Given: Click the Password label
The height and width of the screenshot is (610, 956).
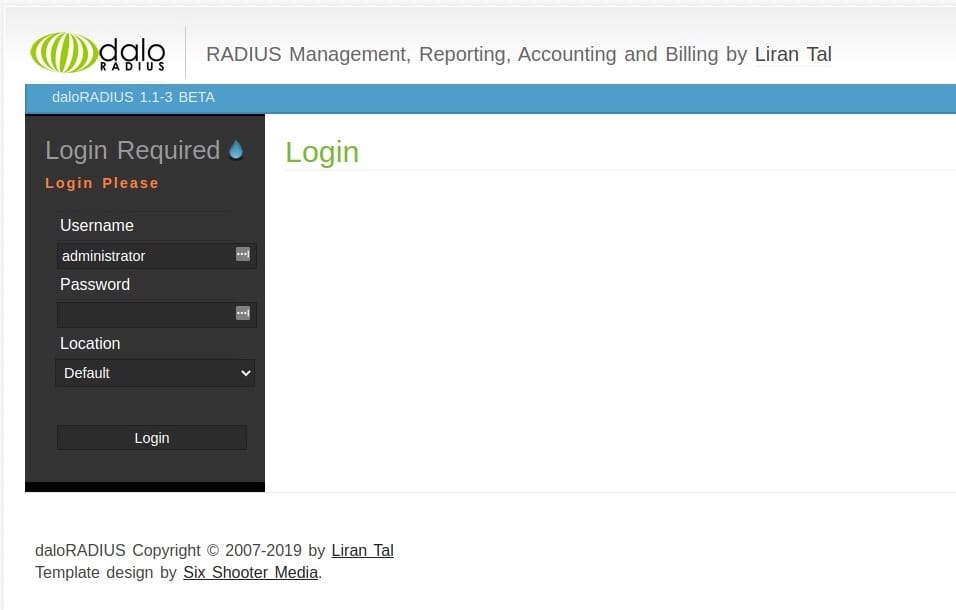Looking at the screenshot, I should tap(95, 285).
